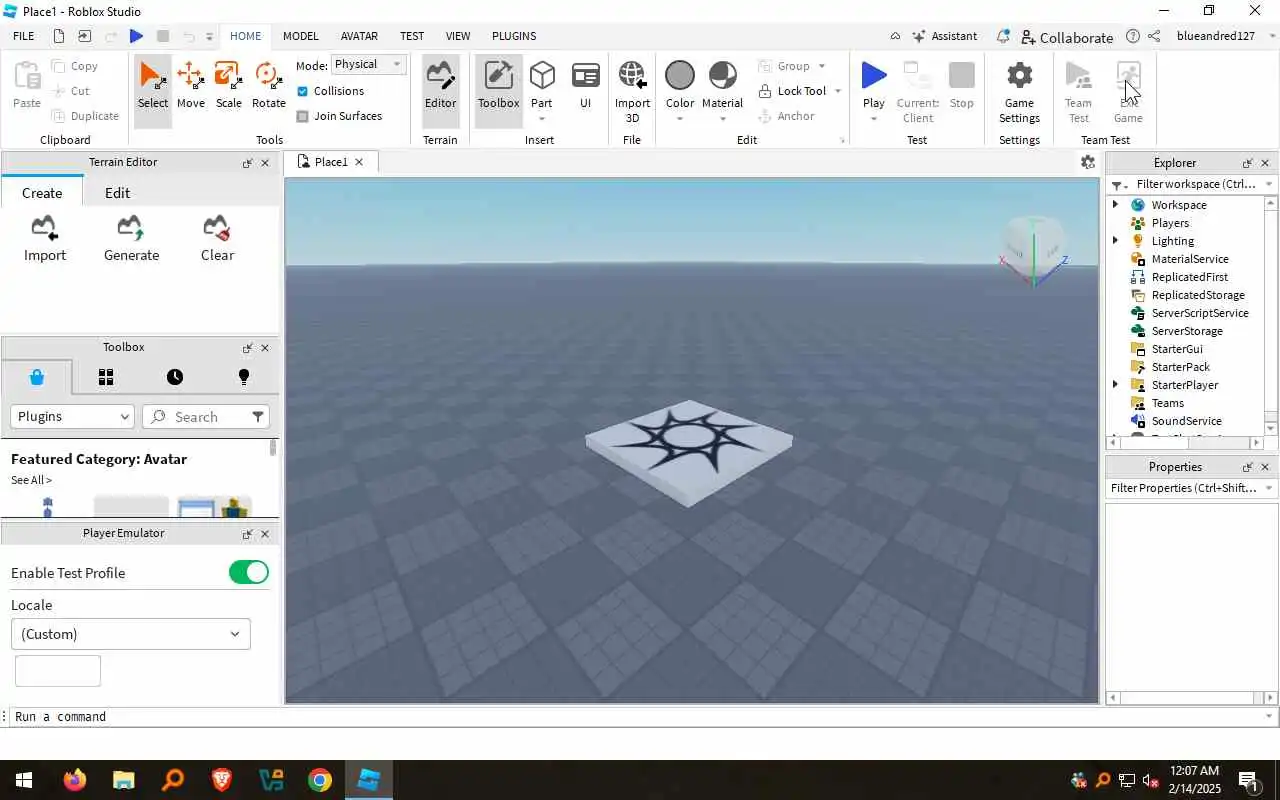Select ReplicatedStorage in Explorer
The height and width of the screenshot is (800, 1280).
pos(1198,295)
